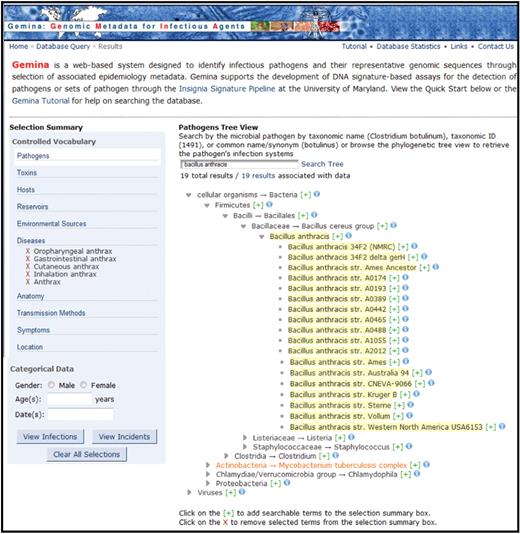
Task: Open the Database Statistics link
Action: click(x=408, y=46)
